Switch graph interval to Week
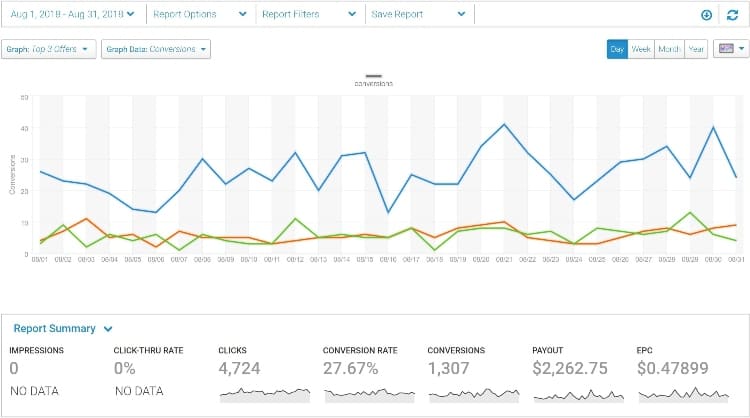The image size is (750, 418). point(641,49)
